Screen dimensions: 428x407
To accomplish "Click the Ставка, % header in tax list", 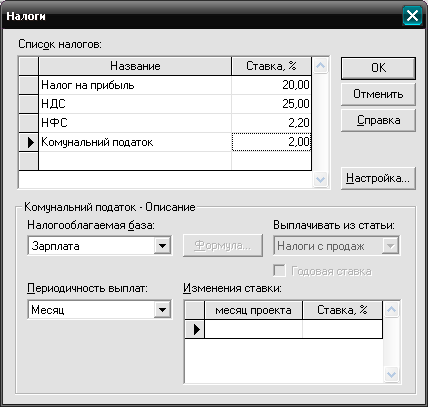I will click(x=271, y=66).
